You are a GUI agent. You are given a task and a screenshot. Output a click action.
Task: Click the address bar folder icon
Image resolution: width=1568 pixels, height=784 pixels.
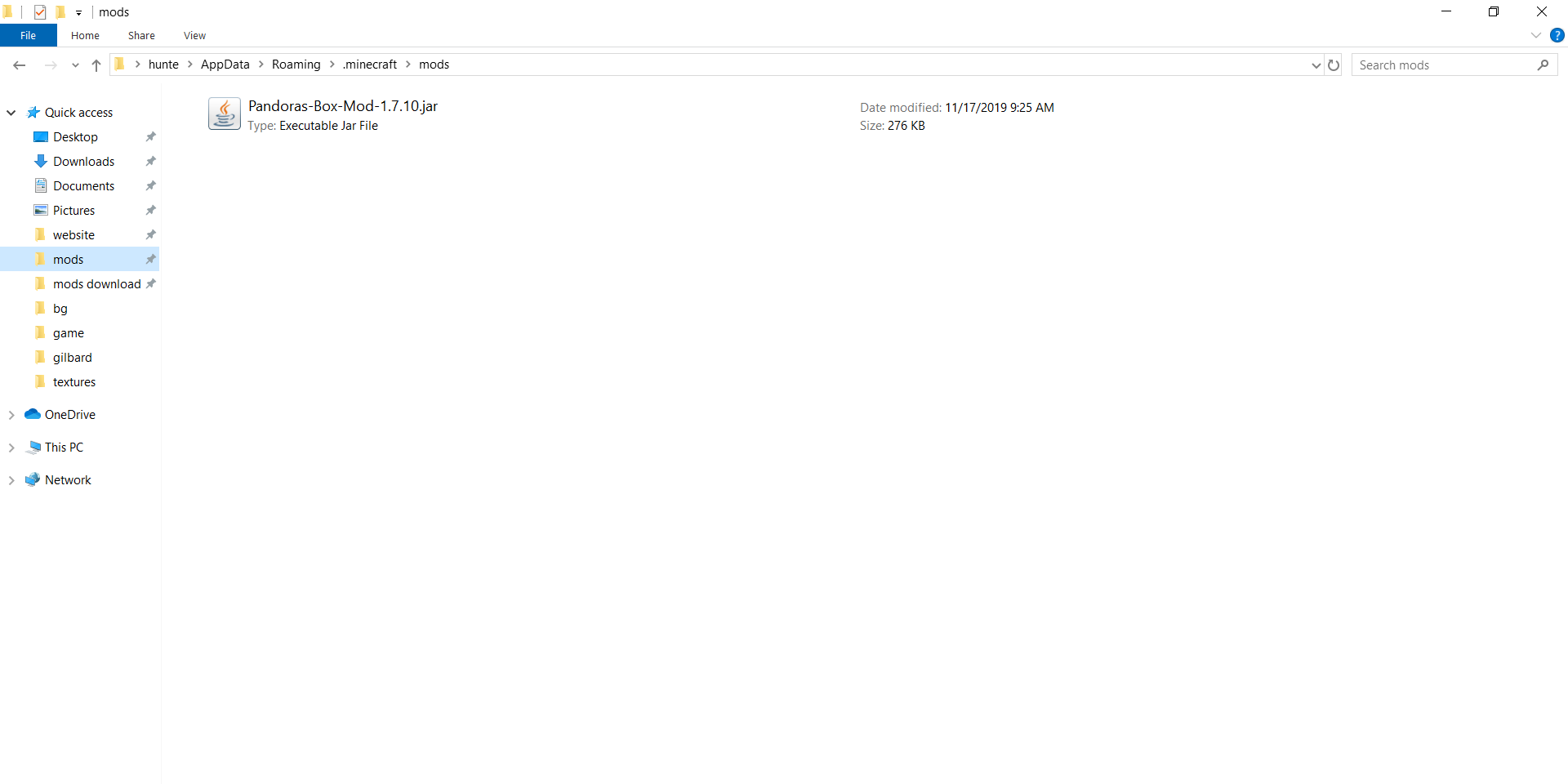(120, 65)
